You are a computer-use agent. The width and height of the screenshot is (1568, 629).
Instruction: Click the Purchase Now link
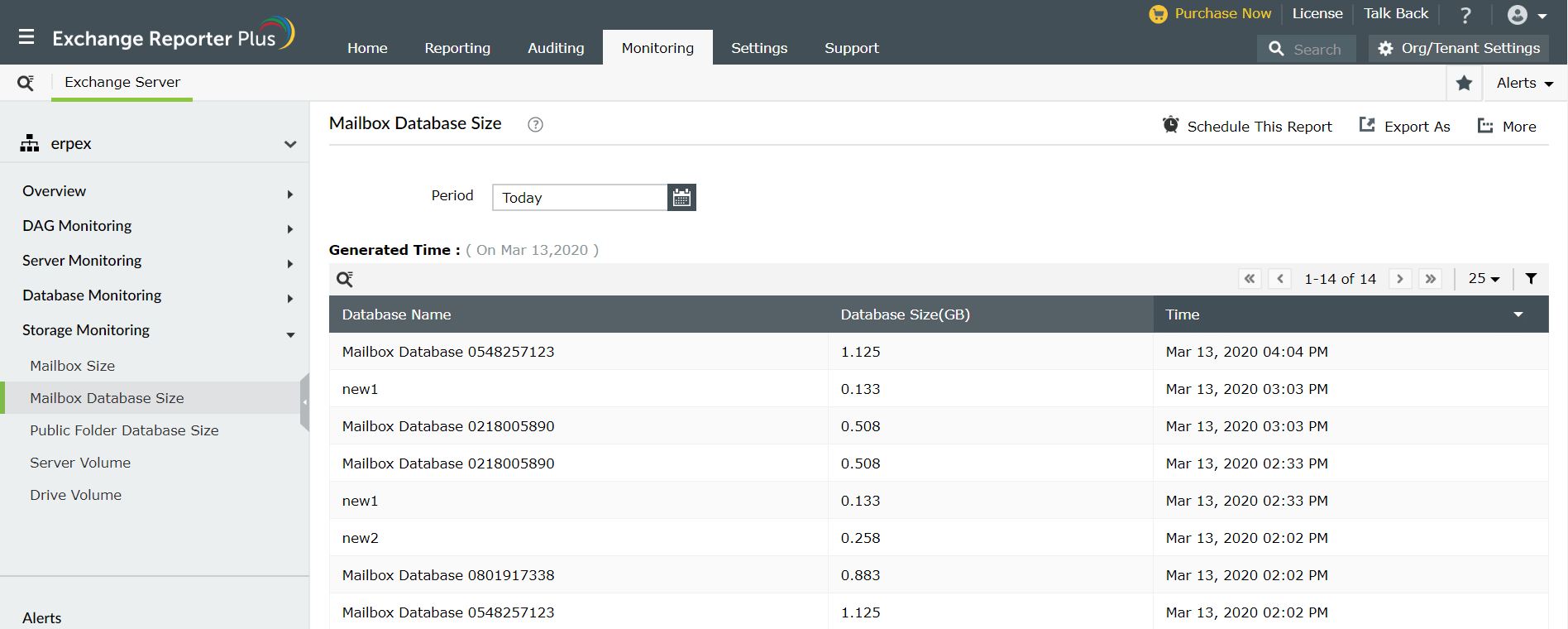click(1221, 13)
